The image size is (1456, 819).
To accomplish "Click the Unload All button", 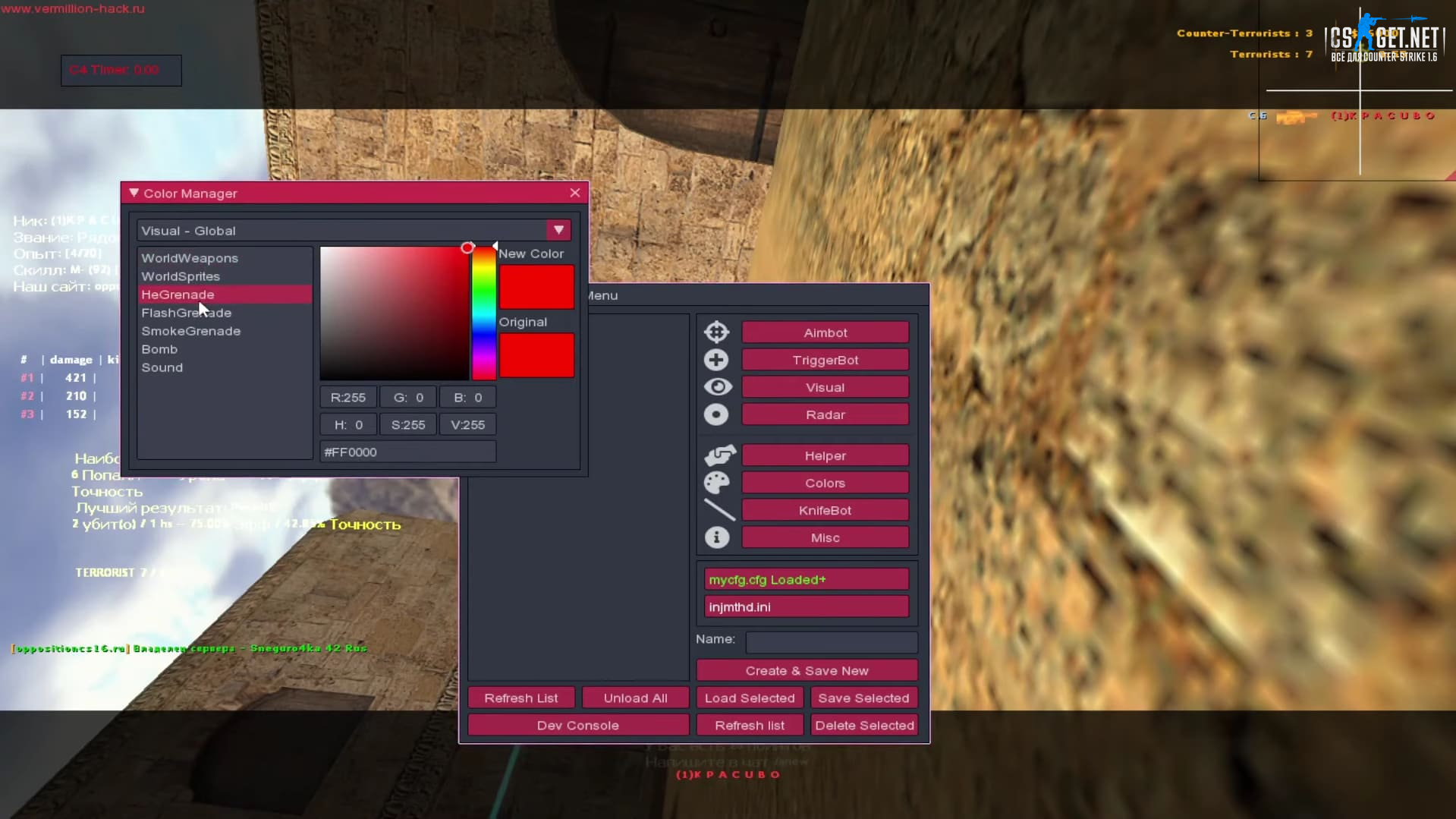I will [x=636, y=698].
